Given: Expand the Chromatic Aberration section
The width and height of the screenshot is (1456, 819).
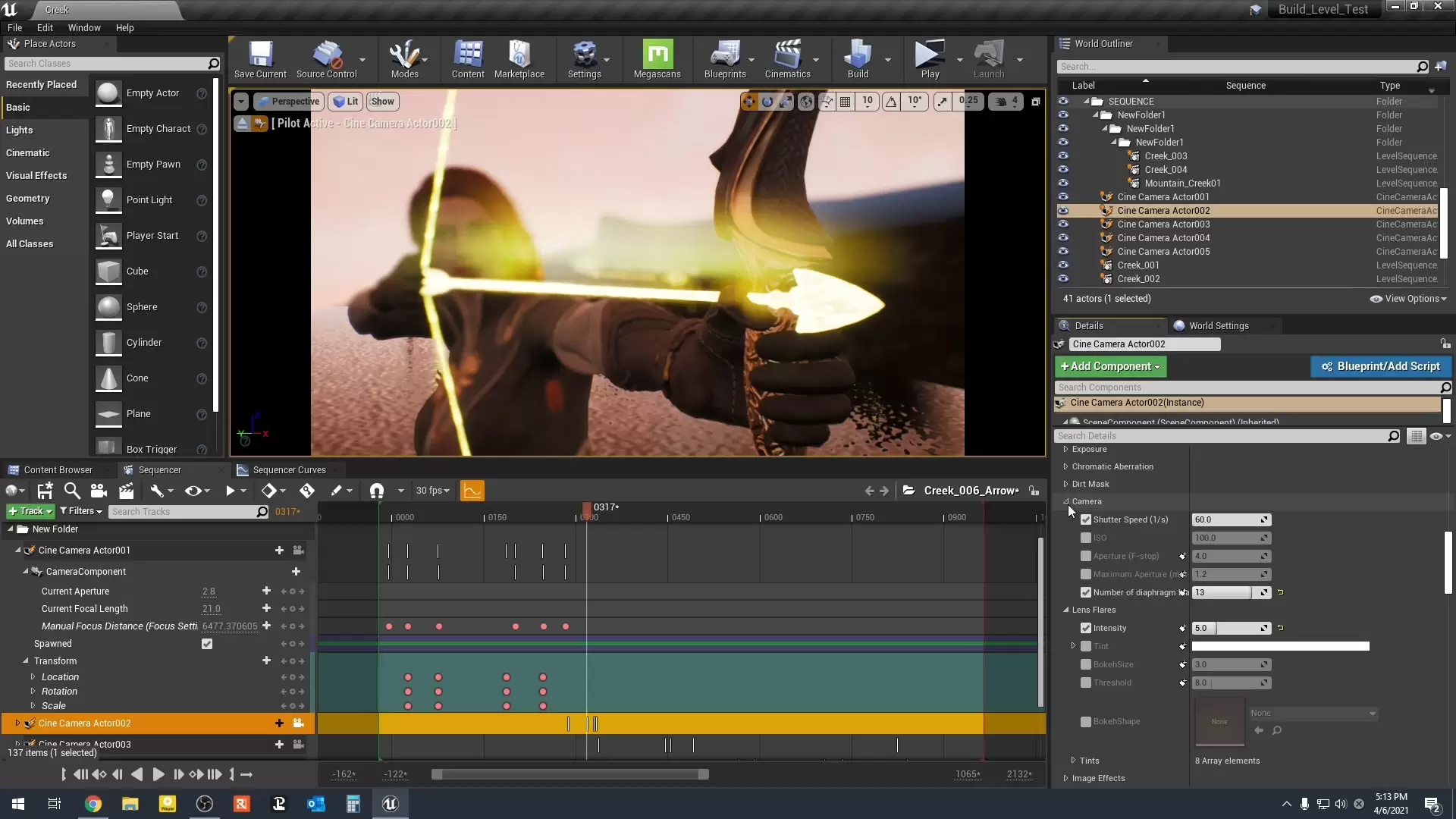Looking at the screenshot, I should [x=1065, y=466].
